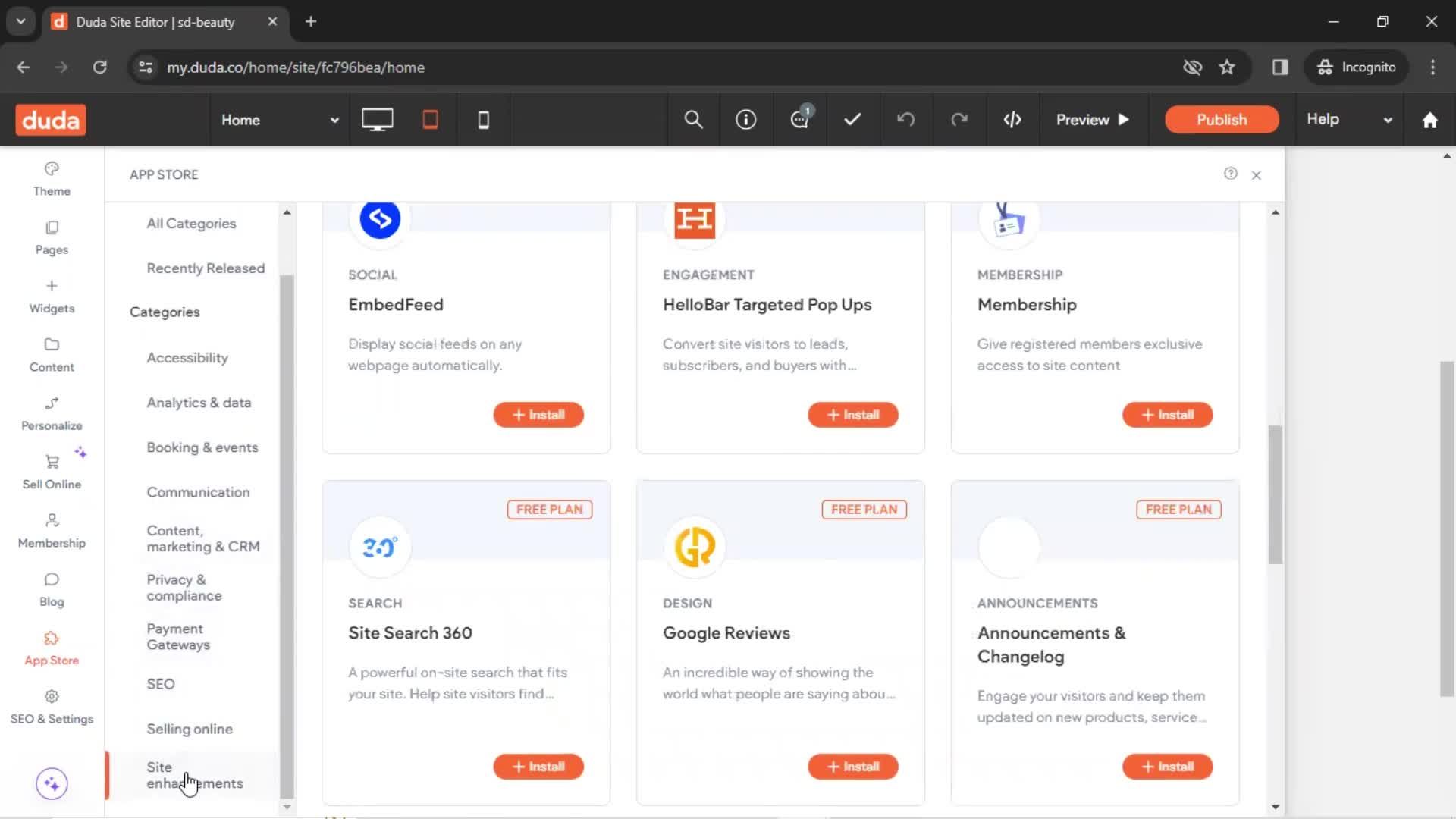Screen dimensions: 1456x819
Task: Click the category list scrollbar thumb
Action: pos(287,537)
